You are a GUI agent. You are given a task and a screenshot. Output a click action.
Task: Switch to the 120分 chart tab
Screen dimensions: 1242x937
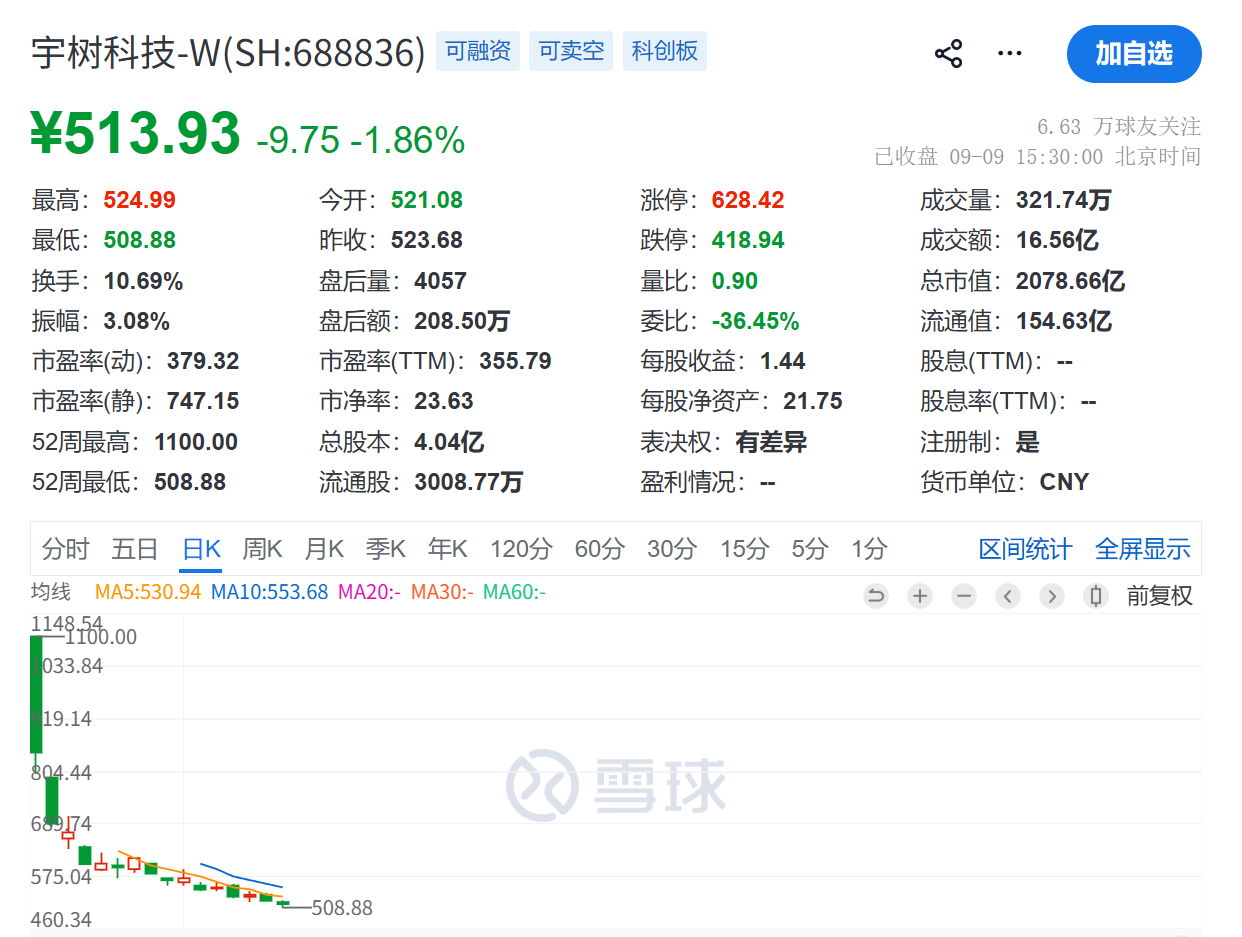521,549
